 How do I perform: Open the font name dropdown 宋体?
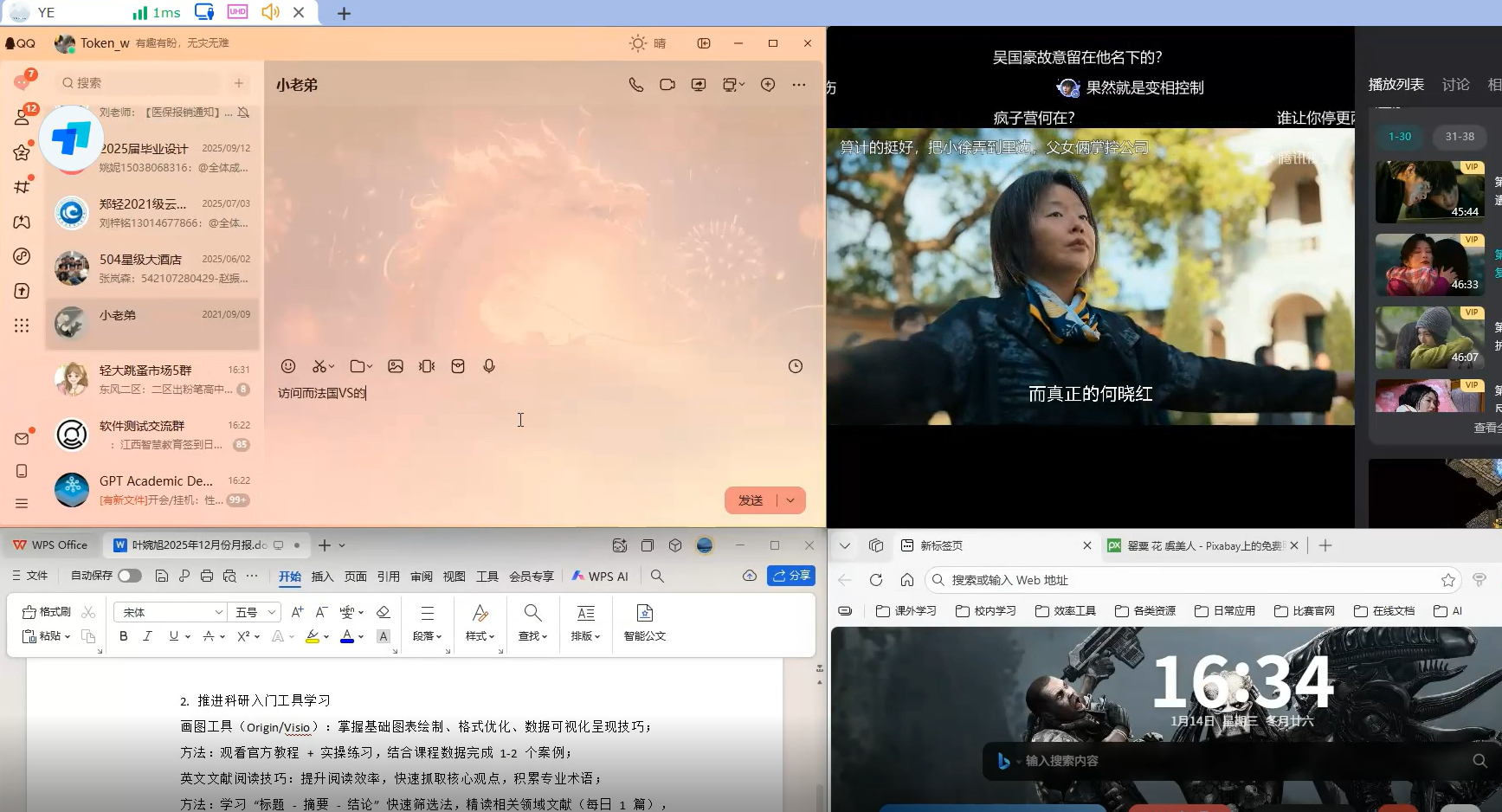(x=171, y=612)
